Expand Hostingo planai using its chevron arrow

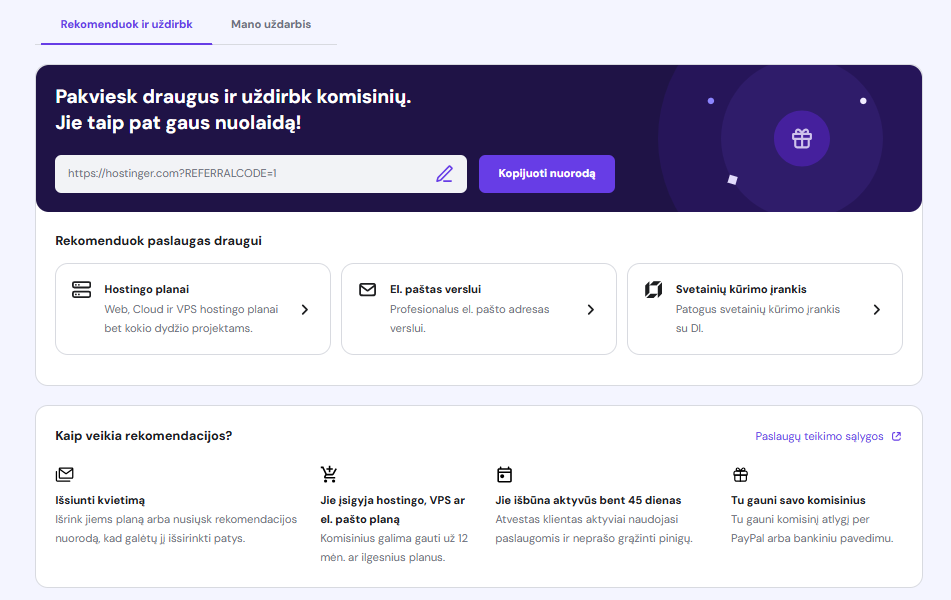(x=305, y=310)
